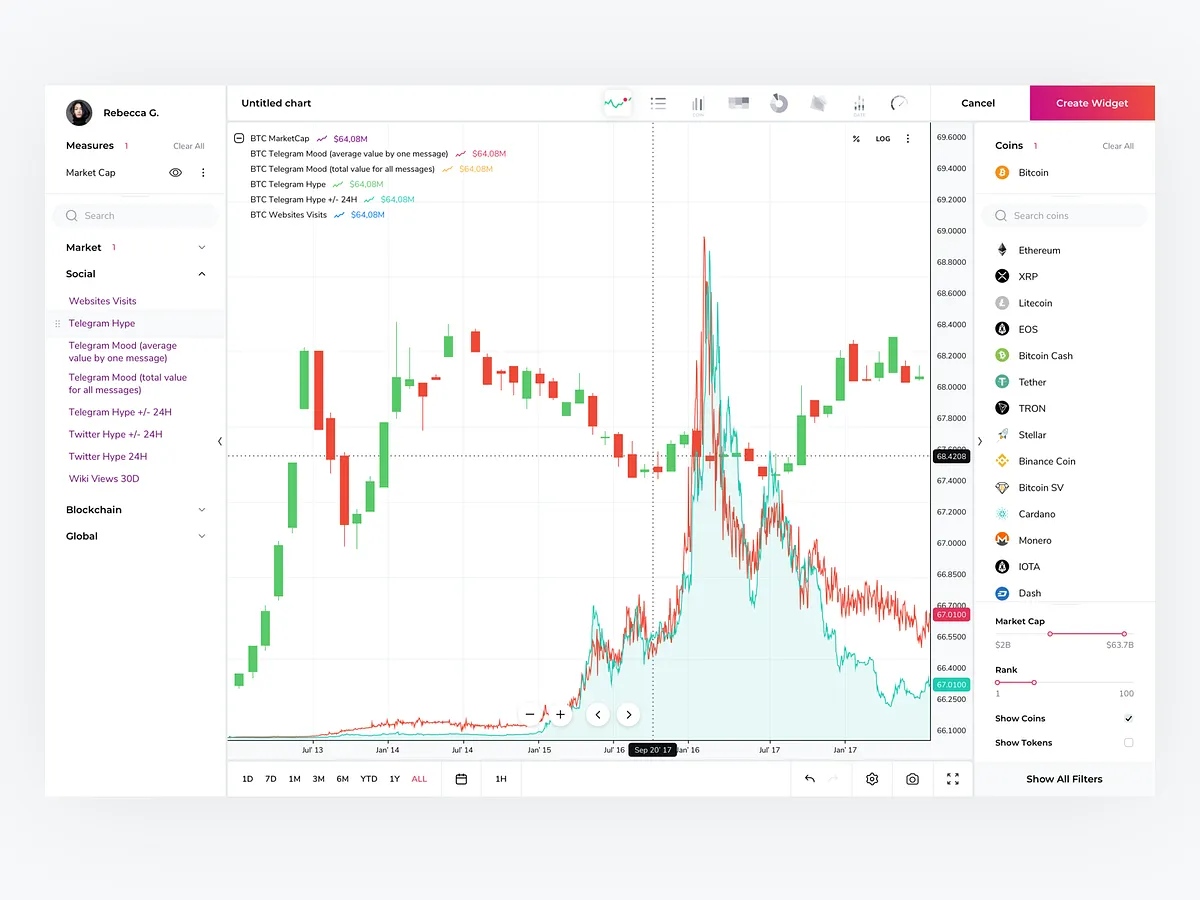Select the gauge widget type
The width and height of the screenshot is (1200, 900).
pos(898,103)
